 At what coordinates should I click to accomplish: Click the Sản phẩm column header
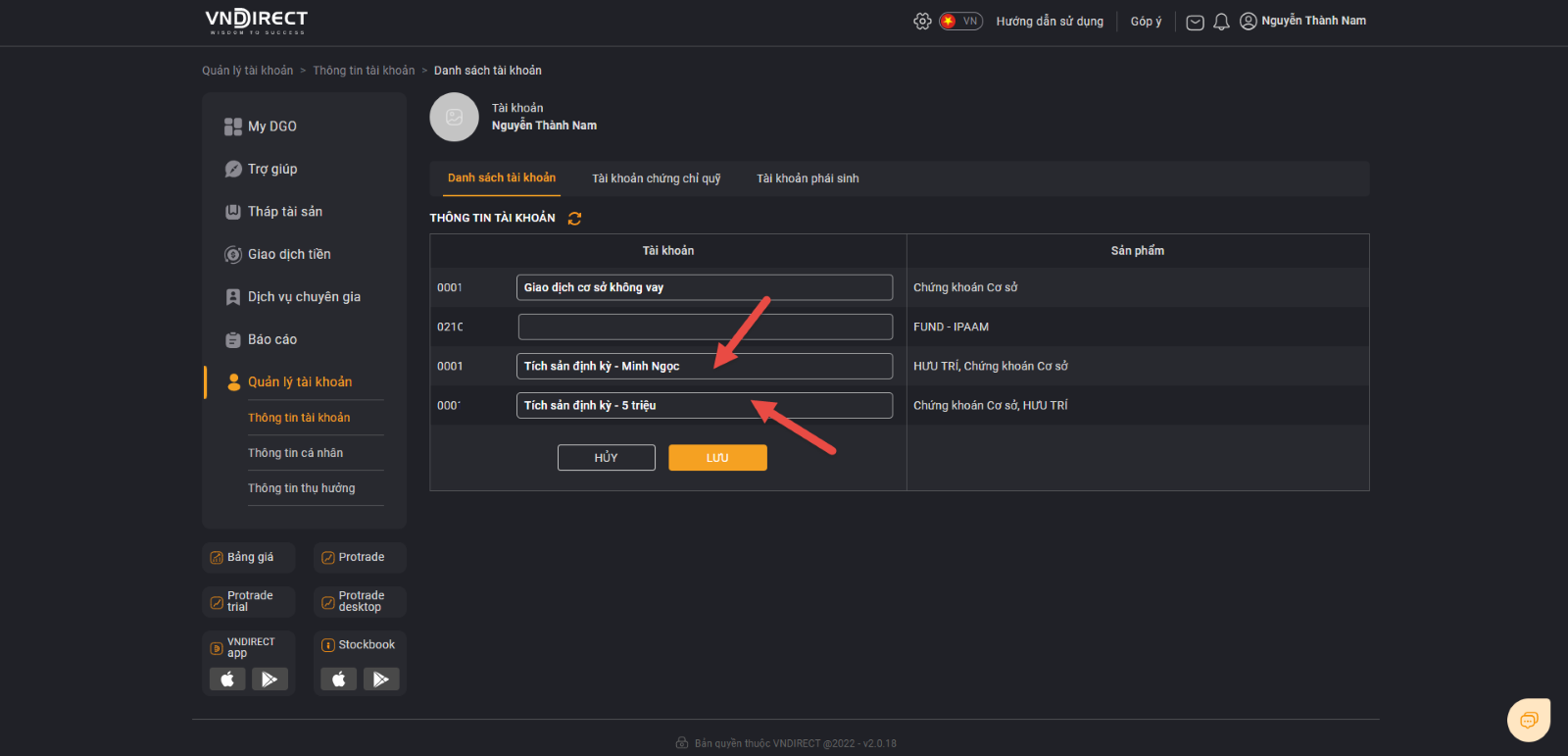point(1138,251)
